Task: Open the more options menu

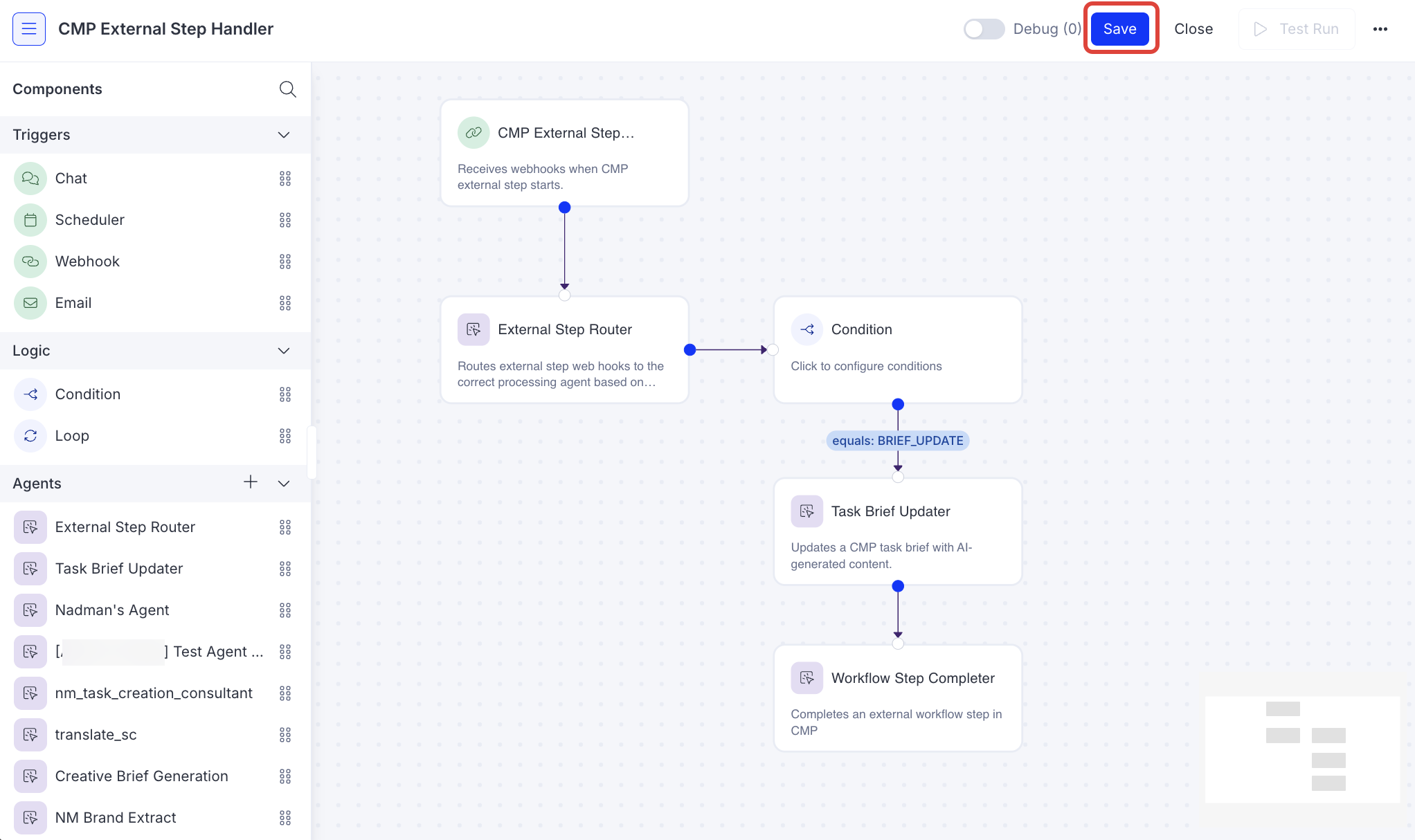Action: (x=1381, y=28)
